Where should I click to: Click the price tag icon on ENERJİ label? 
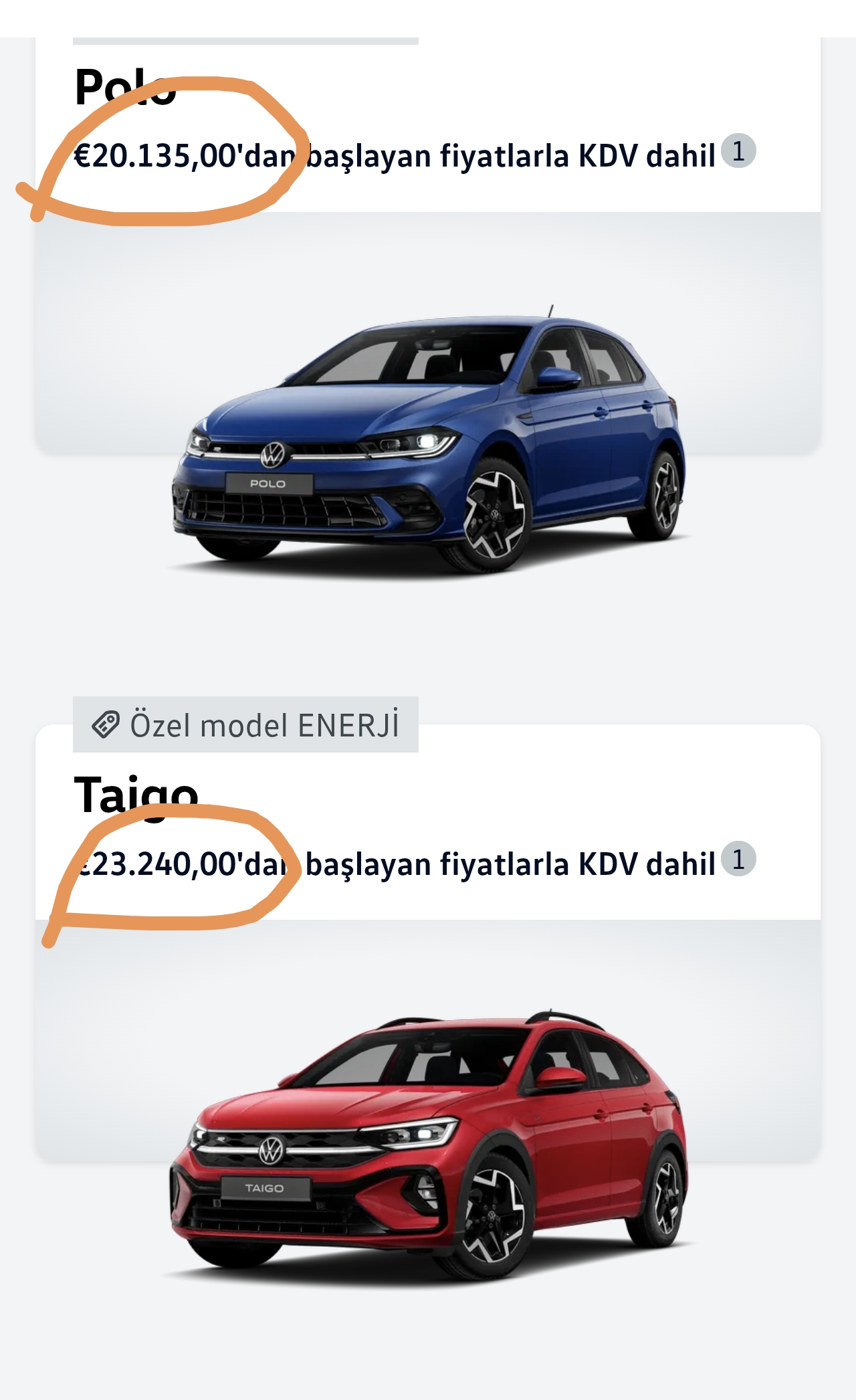tap(106, 724)
